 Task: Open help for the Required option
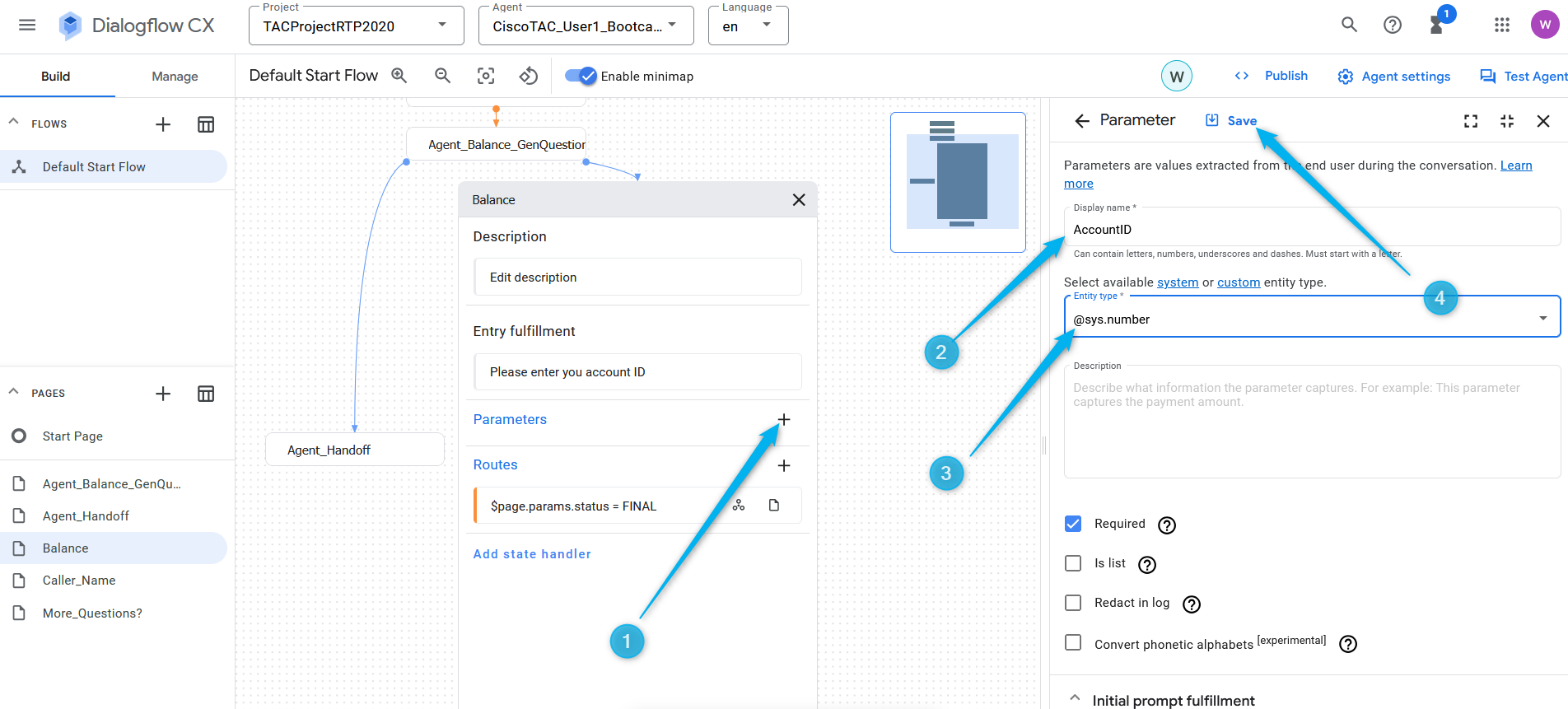click(x=1167, y=525)
